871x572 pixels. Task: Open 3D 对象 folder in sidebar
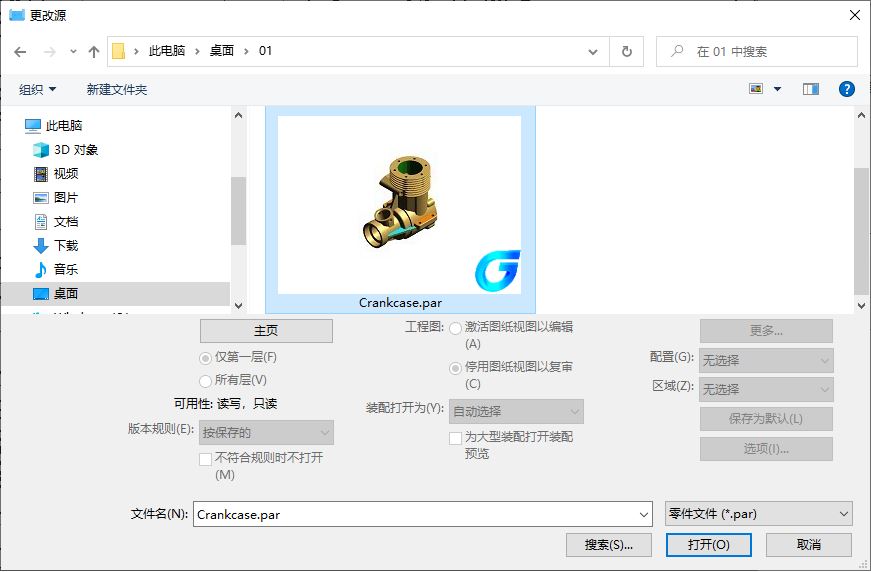pos(66,150)
